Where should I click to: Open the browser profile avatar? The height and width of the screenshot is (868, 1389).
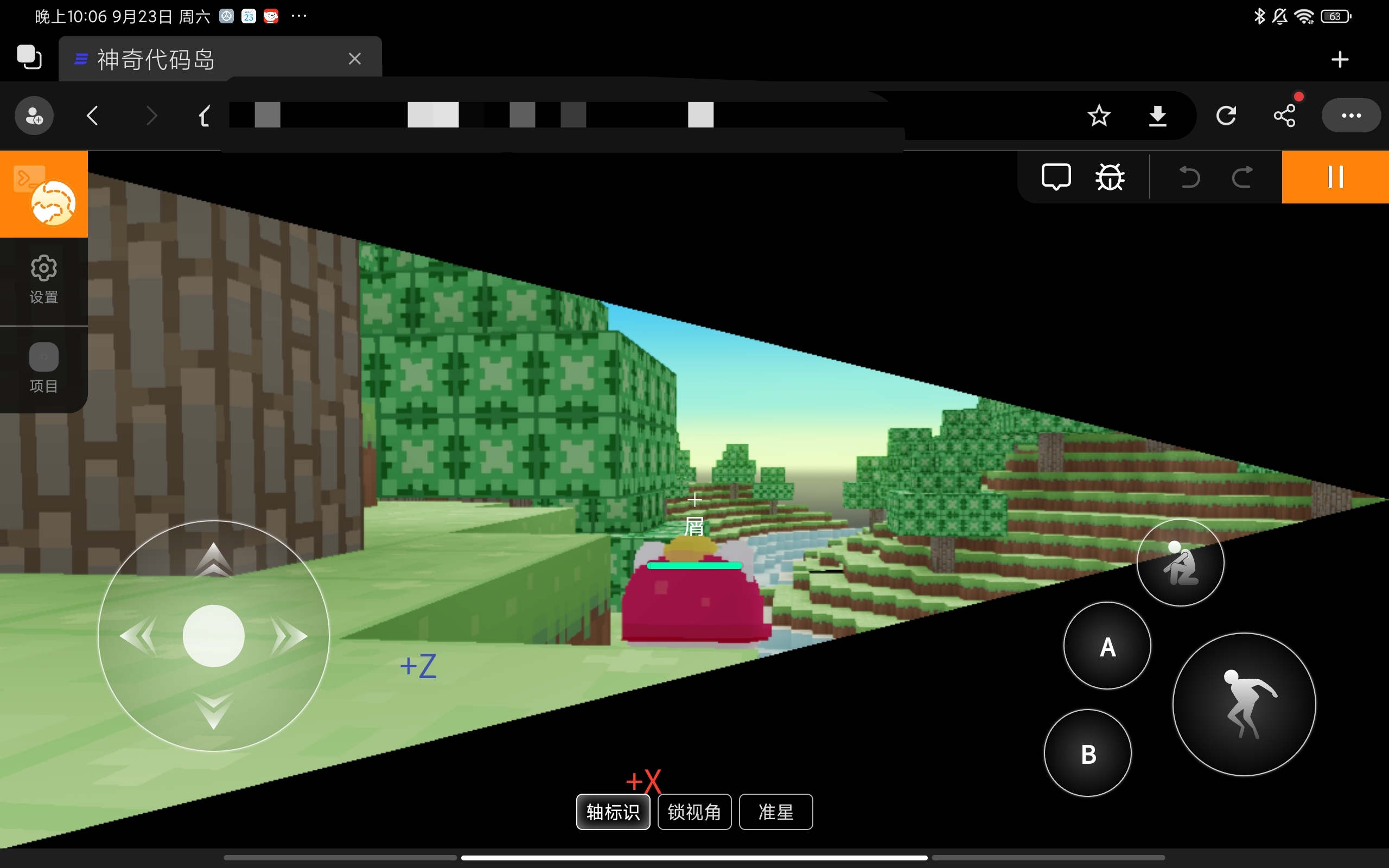tap(34, 116)
